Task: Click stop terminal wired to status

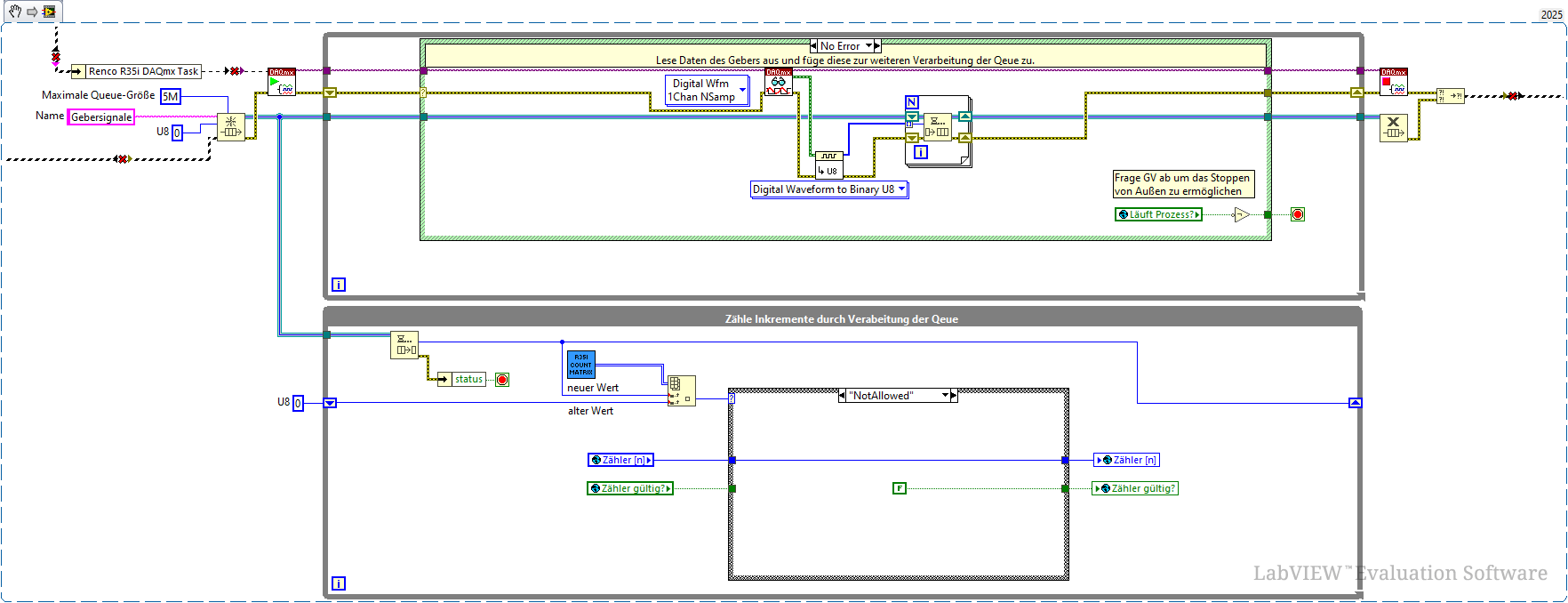Action: (502, 380)
